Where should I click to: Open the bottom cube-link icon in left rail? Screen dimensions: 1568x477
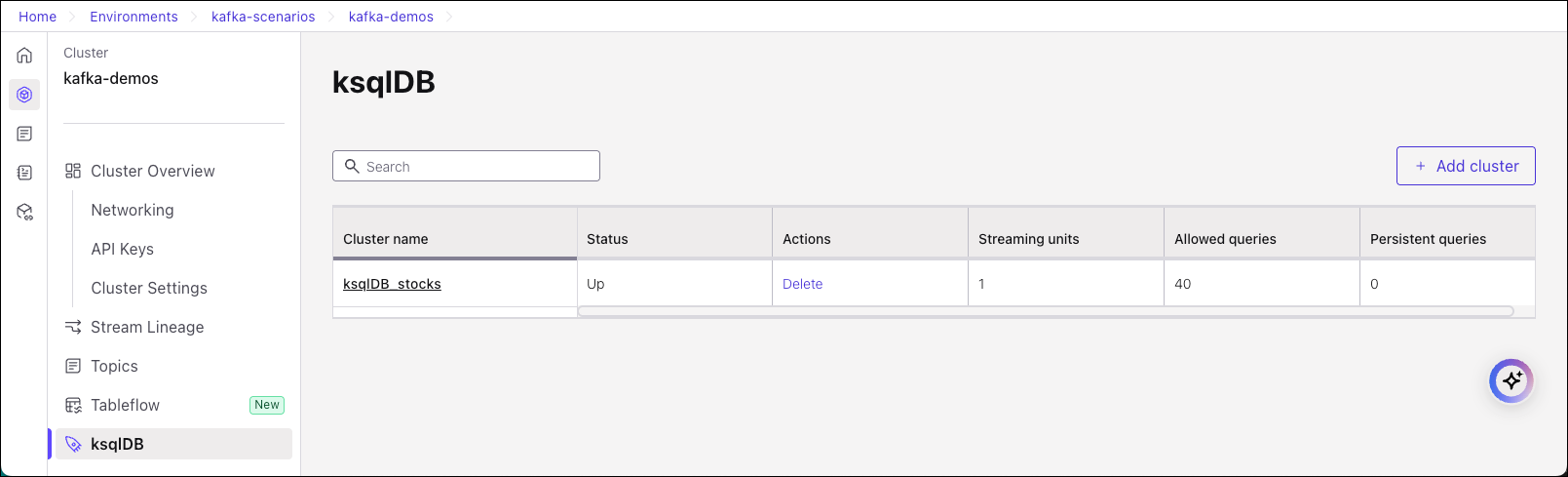pos(24,212)
